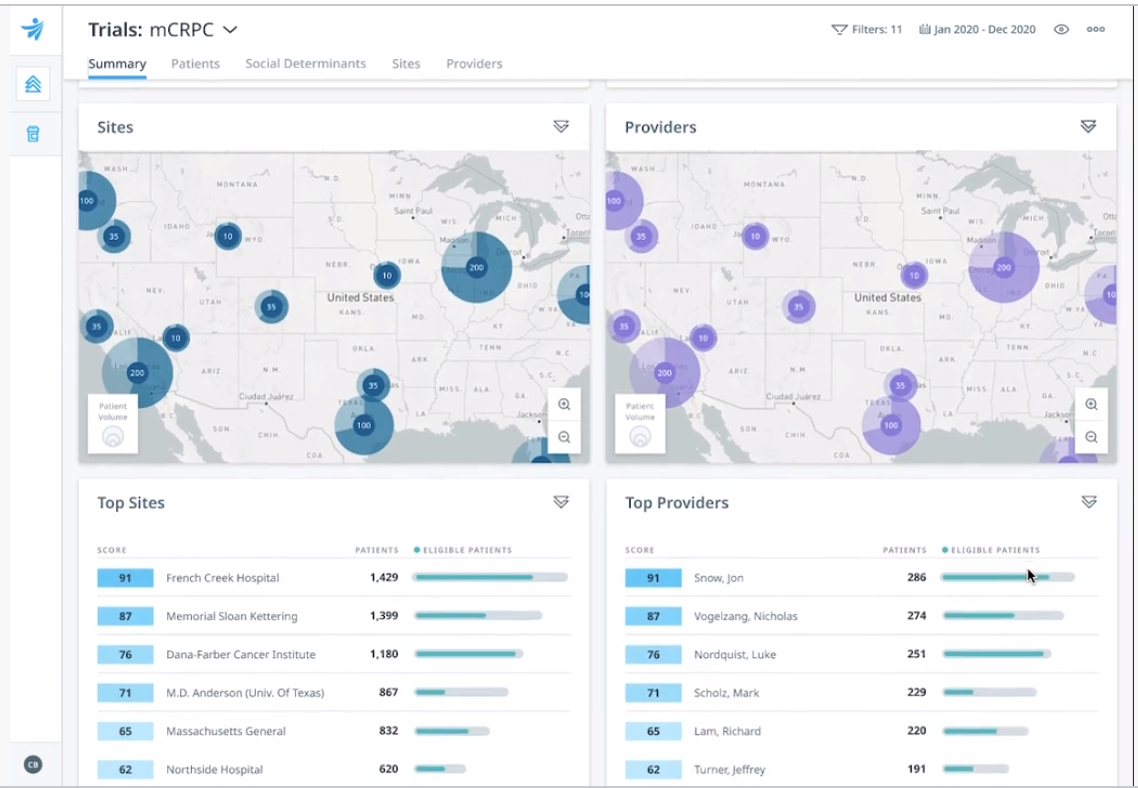Zoom in on the Providers map

click(1091, 404)
